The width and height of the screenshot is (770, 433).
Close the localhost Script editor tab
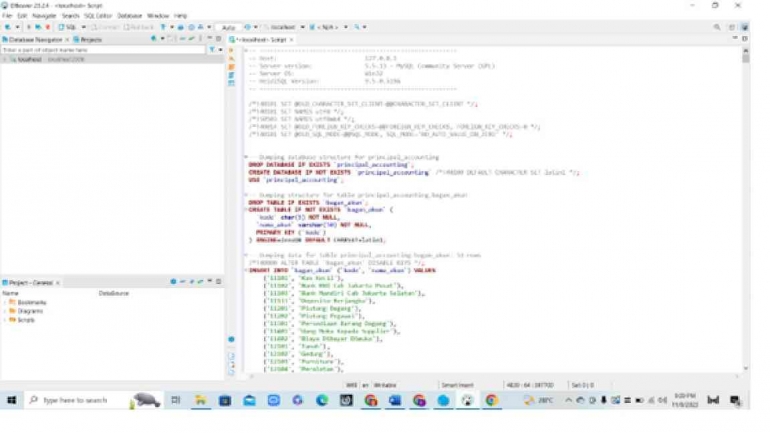291,39
